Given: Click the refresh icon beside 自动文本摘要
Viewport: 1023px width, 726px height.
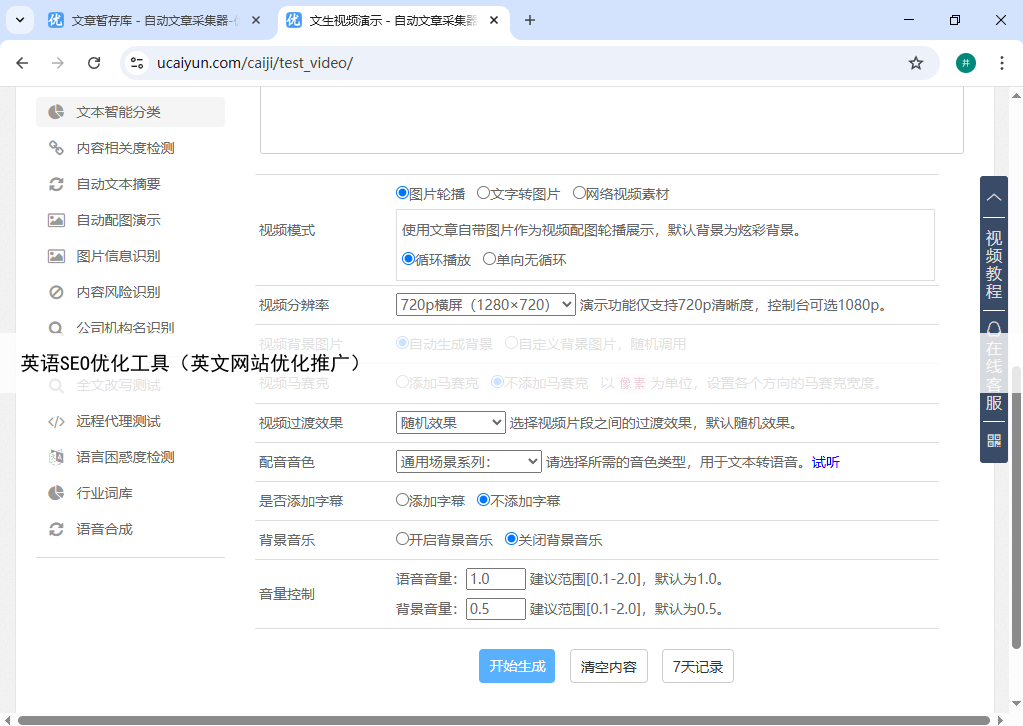Looking at the screenshot, I should click(x=57, y=184).
